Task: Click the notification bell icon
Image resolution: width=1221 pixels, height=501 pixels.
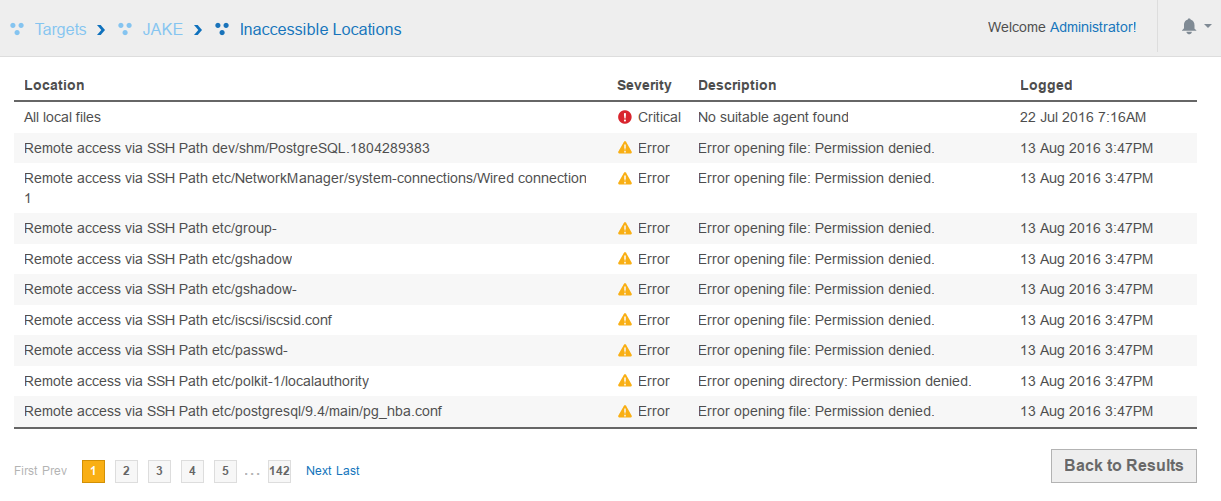Action: 1188,27
